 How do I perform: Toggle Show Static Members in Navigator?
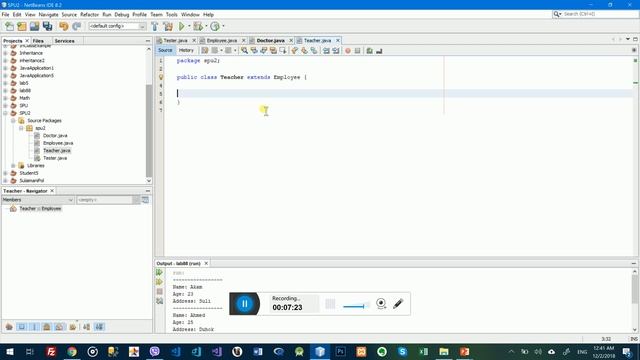click(34, 327)
